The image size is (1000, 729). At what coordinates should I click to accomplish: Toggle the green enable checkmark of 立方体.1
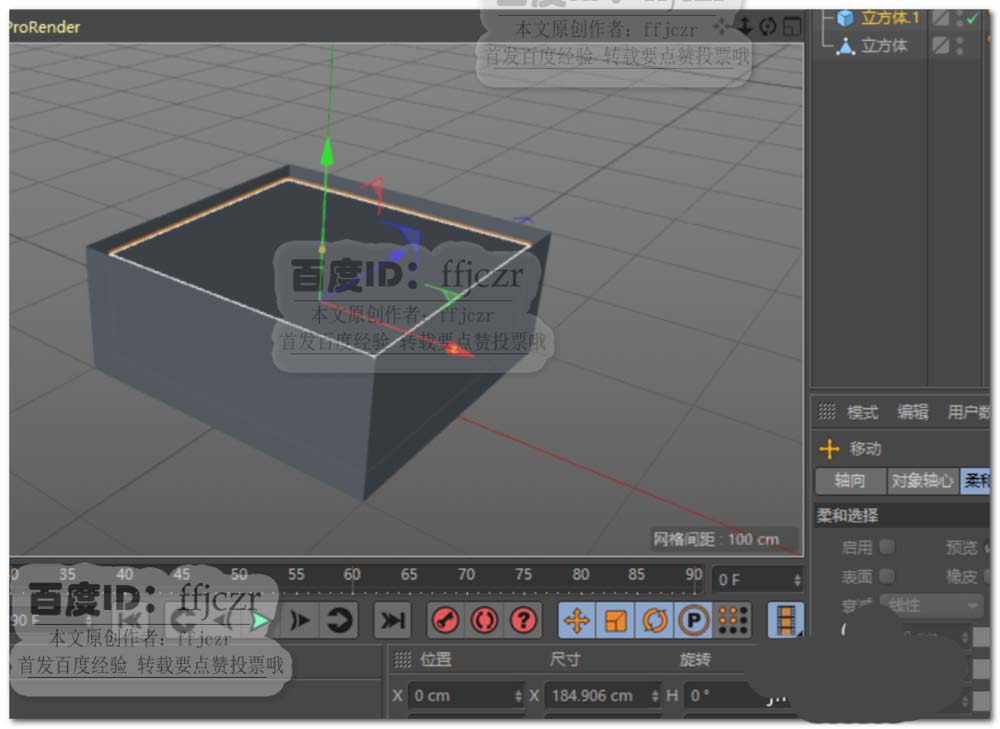tap(972, 18)
